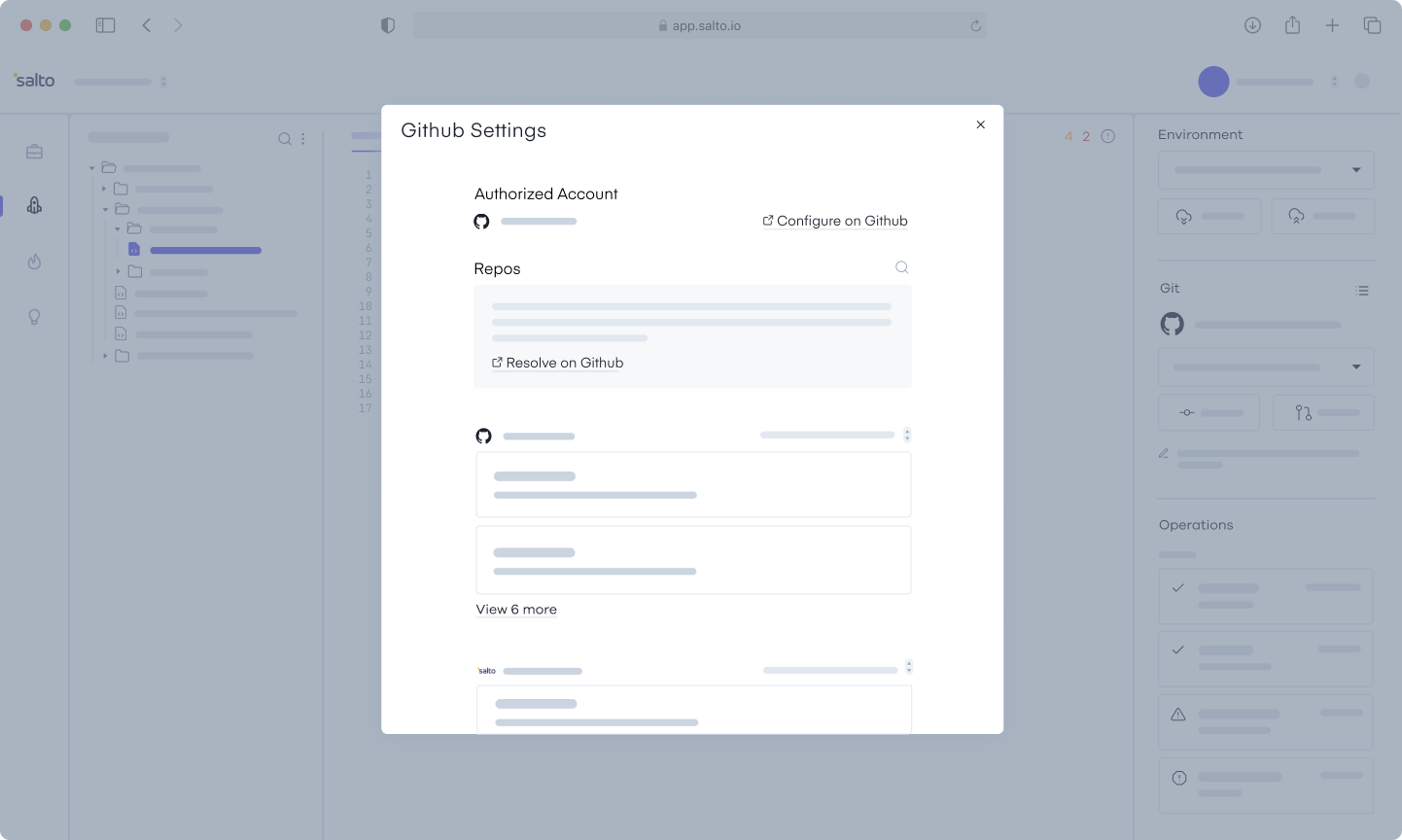Collapse second open folder in tree
The height and width of the screenshot is (840, 1402).
click(105, 209)
